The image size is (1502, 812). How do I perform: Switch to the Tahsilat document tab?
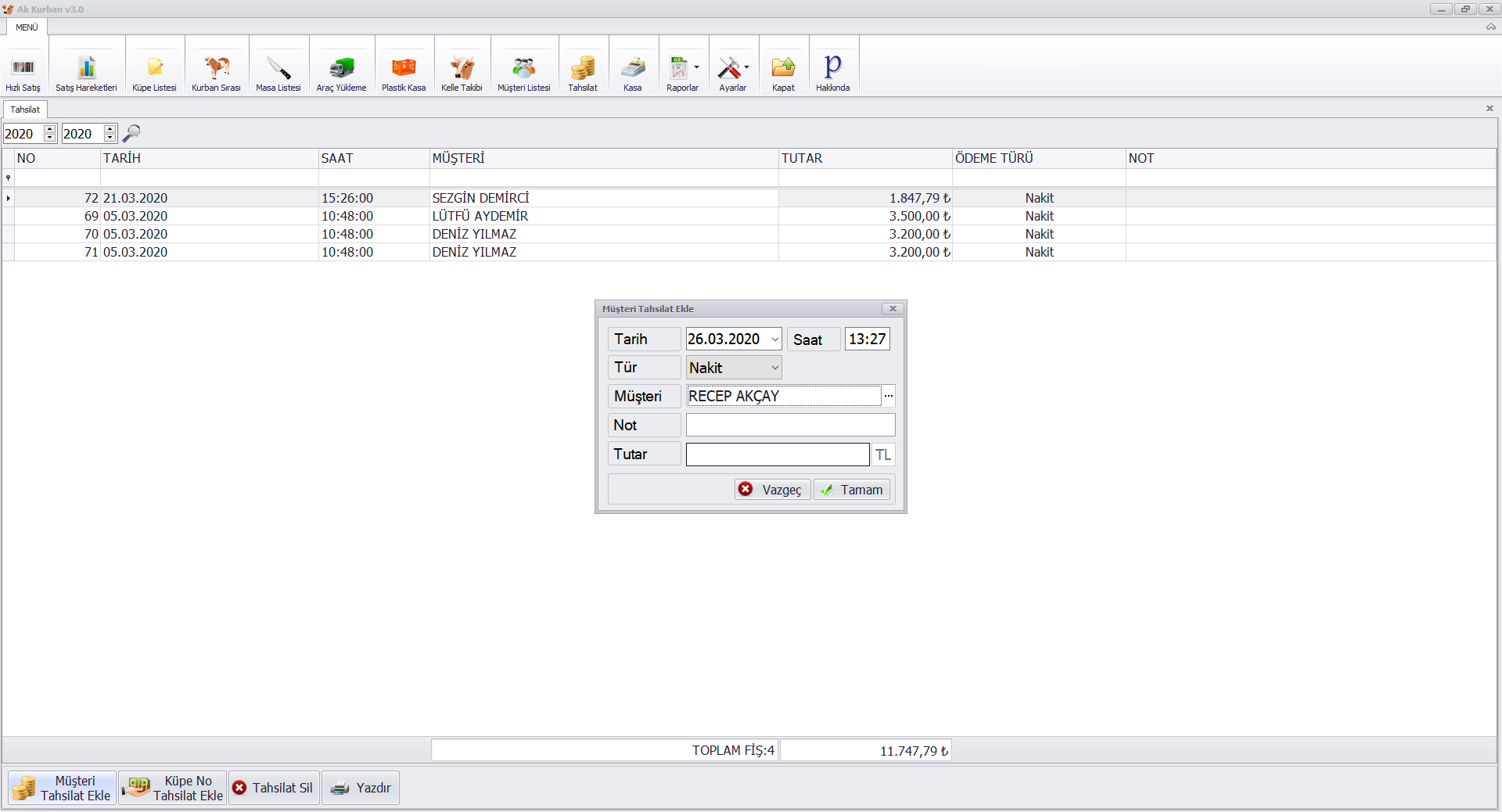25,110
